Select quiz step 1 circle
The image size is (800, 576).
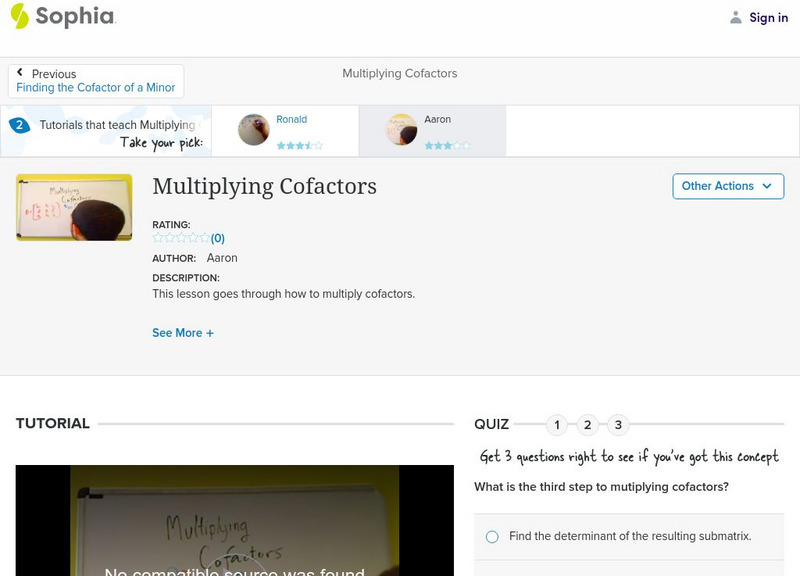point(557,424)
